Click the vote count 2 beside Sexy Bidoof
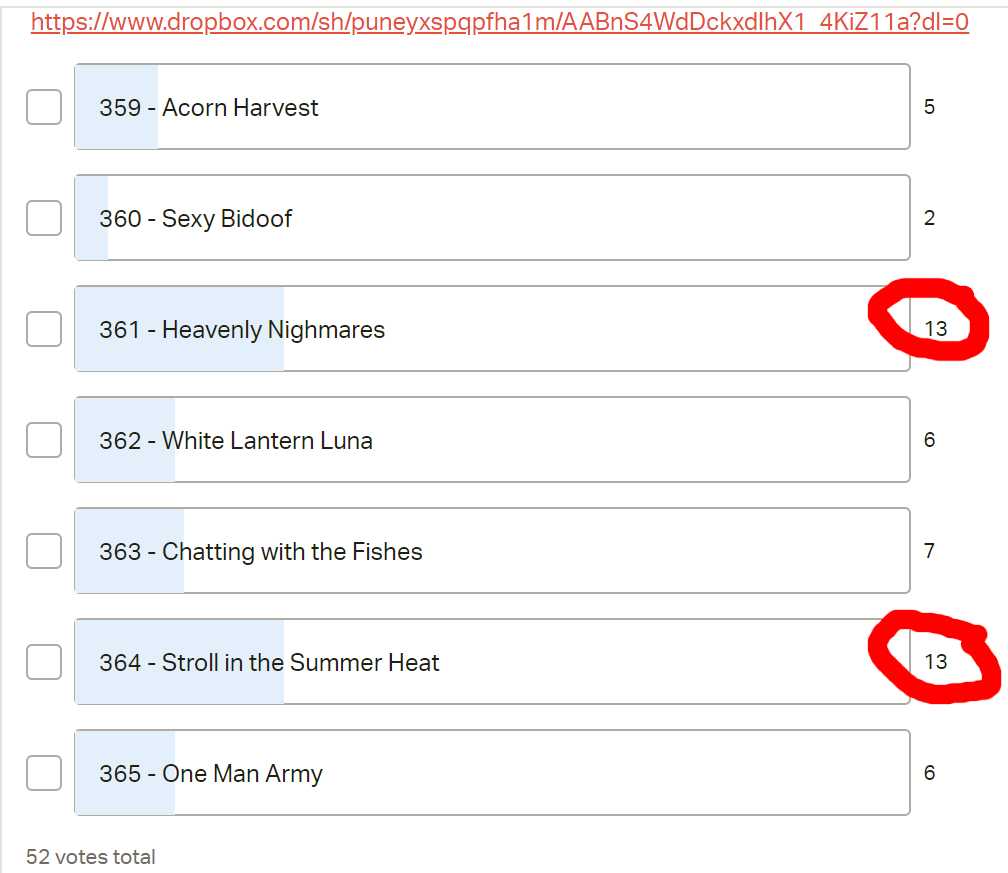 click(x=929, y=218)
